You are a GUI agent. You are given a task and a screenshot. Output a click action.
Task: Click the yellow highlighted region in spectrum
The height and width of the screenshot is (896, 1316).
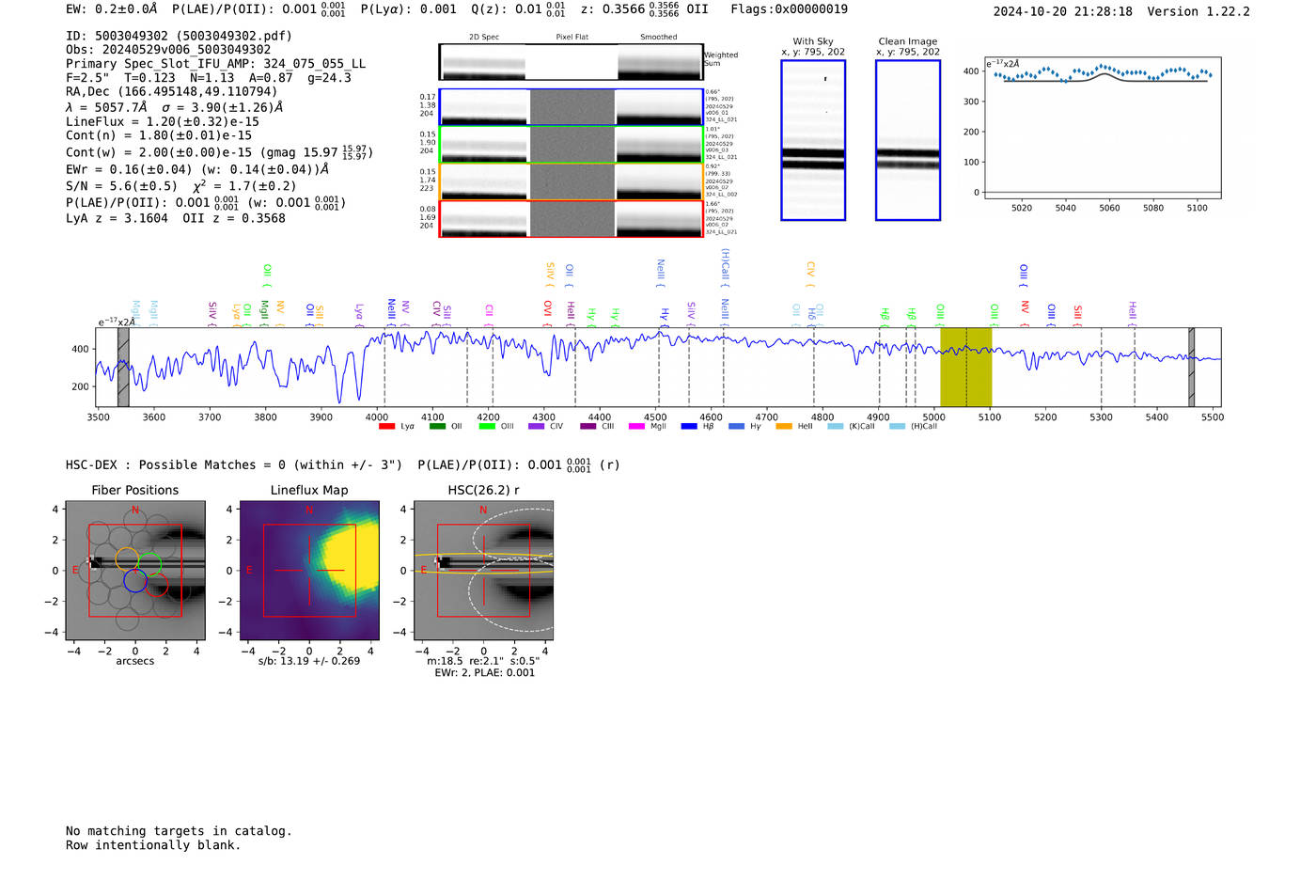[966, 368]
